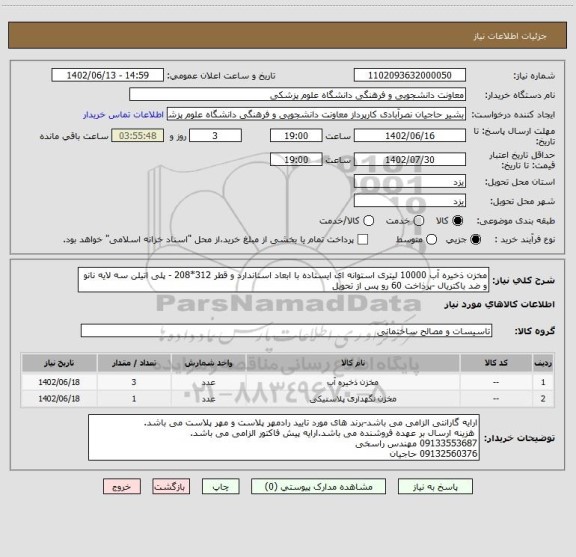Click the goods group field تاسیسات و مصالح ساختمانی
The height and width of the screenshot is (557, 576).
286,331
